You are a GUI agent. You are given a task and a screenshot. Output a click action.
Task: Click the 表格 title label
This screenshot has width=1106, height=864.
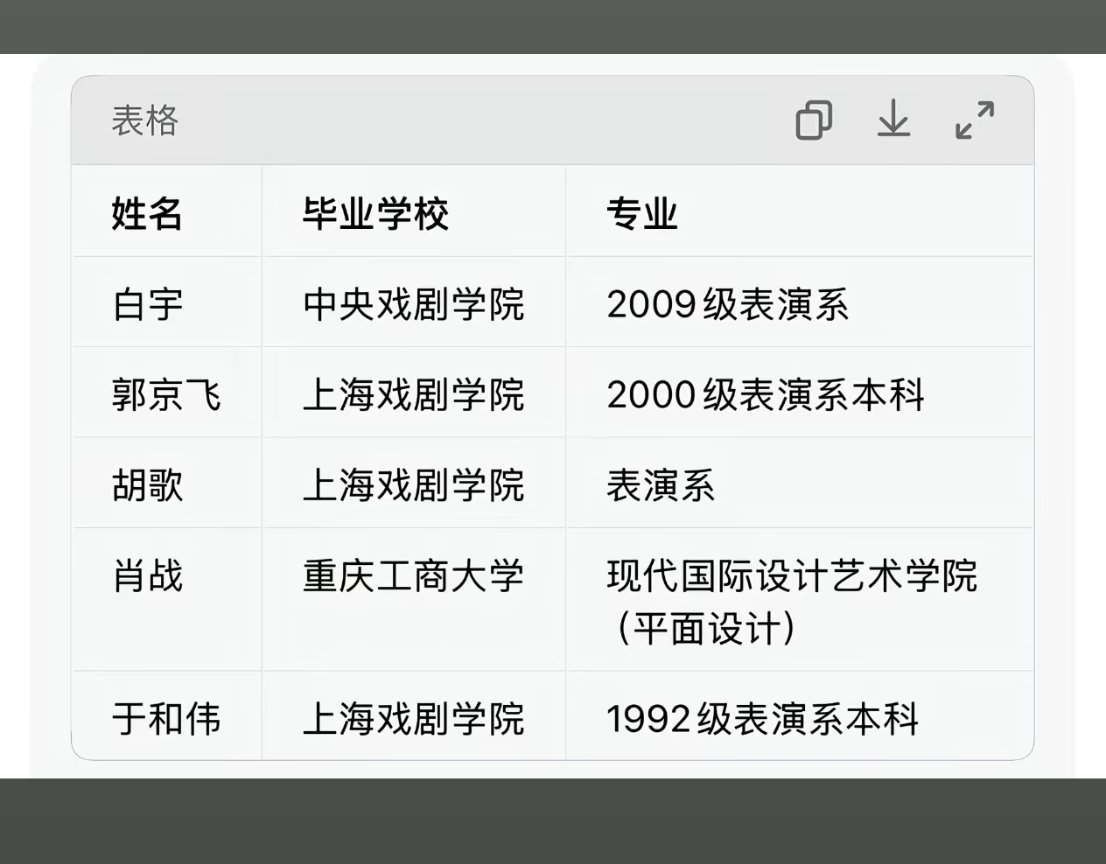click(x=145, y=120)
